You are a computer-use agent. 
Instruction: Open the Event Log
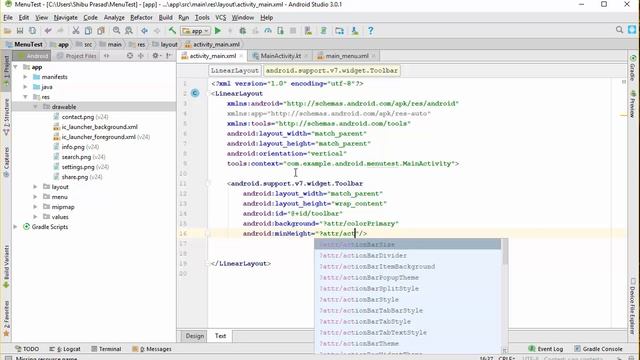[x=546, y=349]
